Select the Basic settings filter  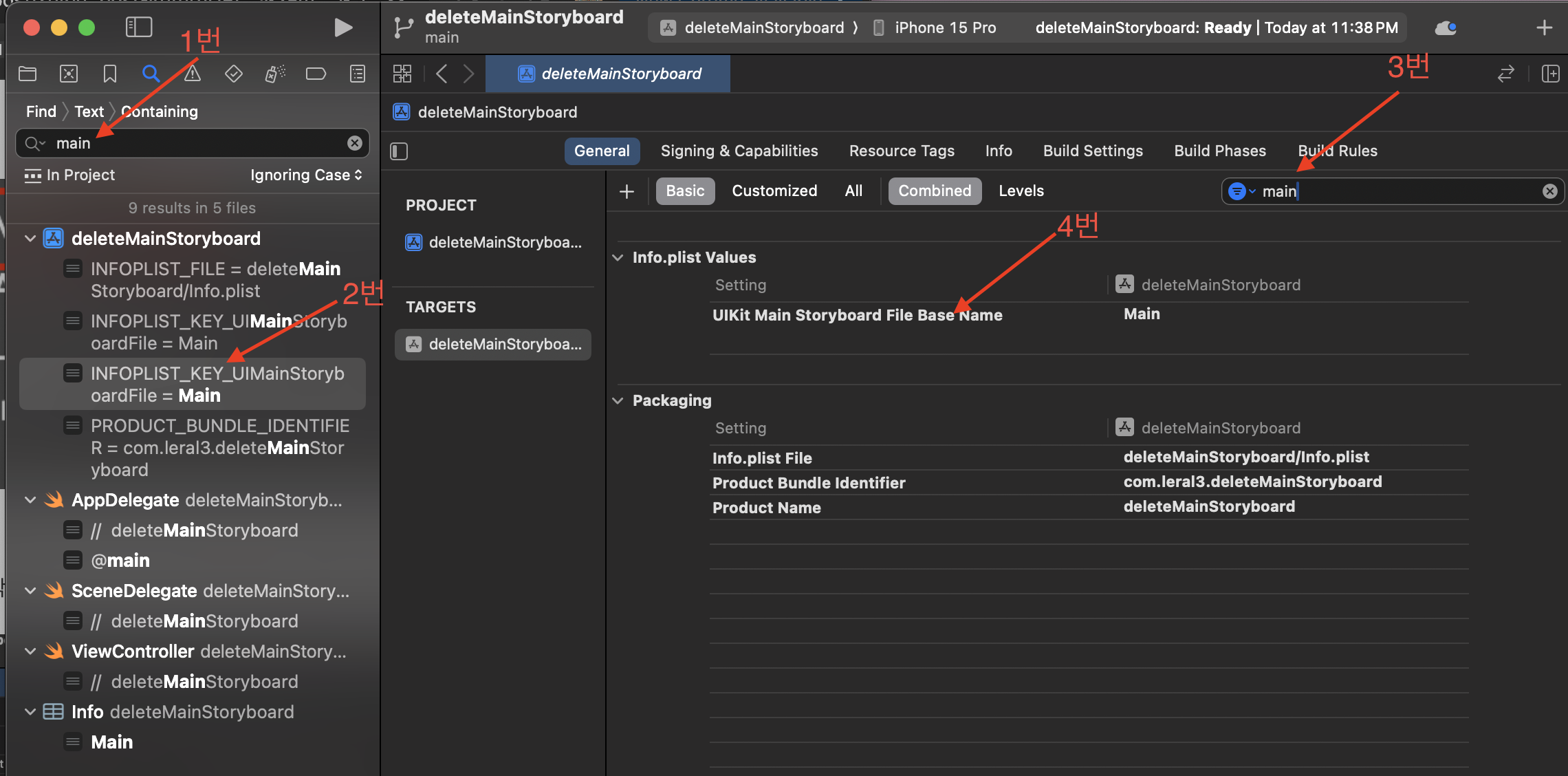click(x=685, y=191)
